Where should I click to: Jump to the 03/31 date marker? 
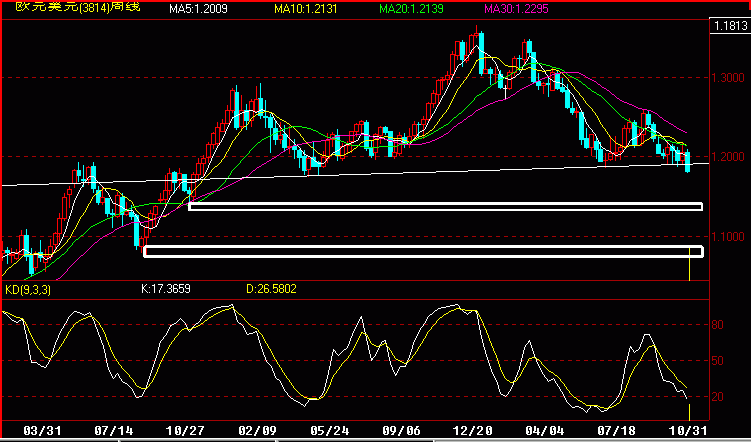point(41,430)
